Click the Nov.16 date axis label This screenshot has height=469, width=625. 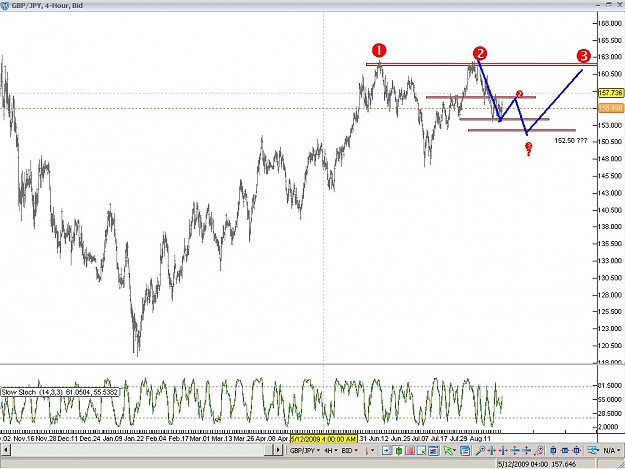(x=24, y=439)
